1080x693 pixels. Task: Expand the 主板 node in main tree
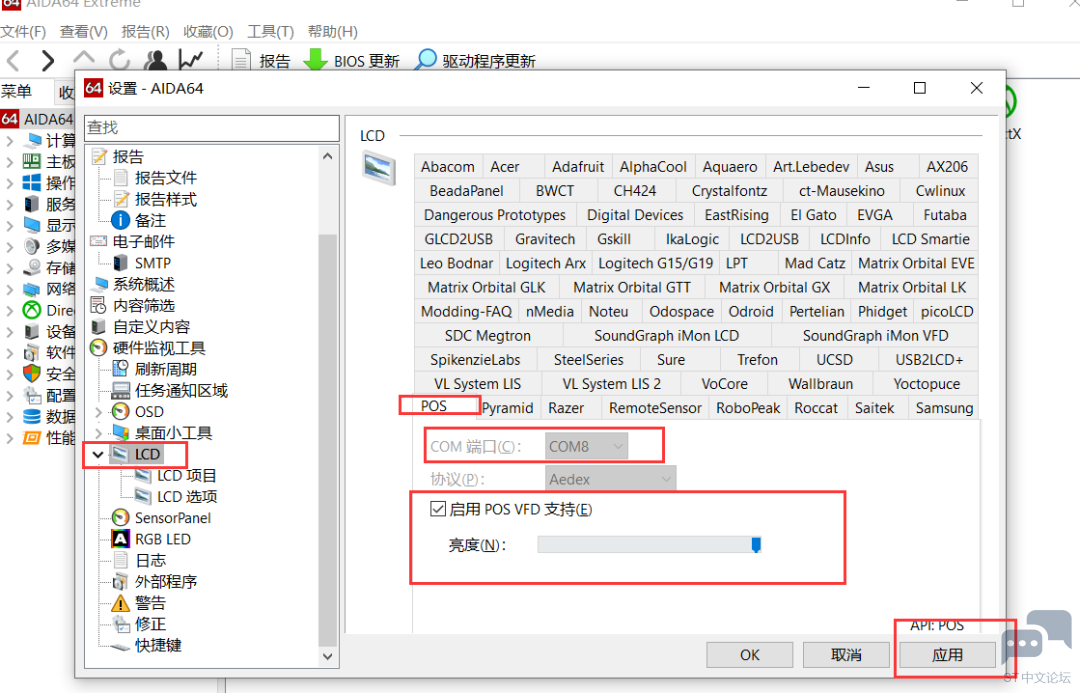tap(9, 163)
